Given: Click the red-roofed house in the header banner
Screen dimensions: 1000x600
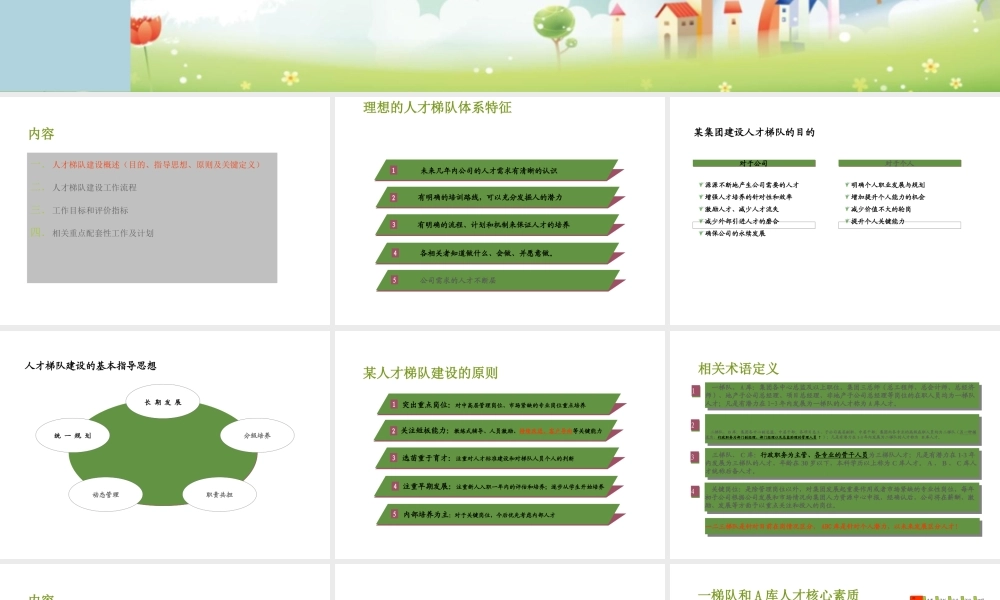Looking at the screenshot, I should [677, 29].
